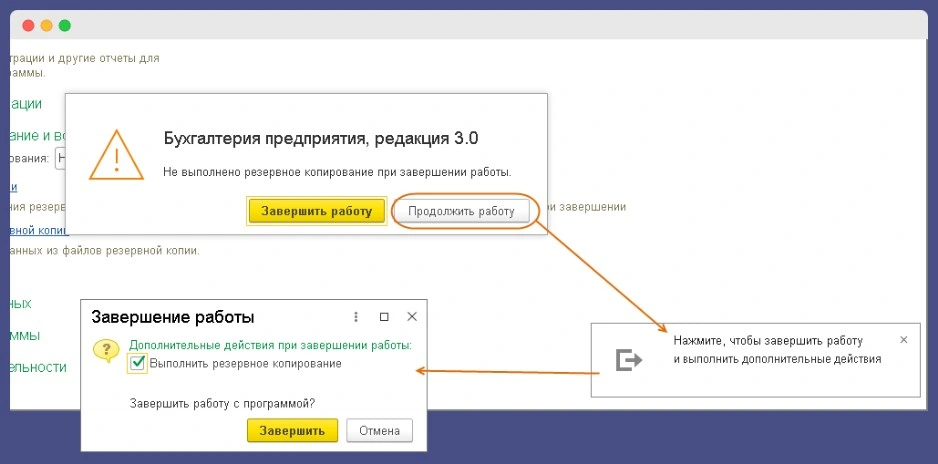This screenshot has width=938, height=464.
Task: Click the yellow question bubble icon
Action: 106,351
